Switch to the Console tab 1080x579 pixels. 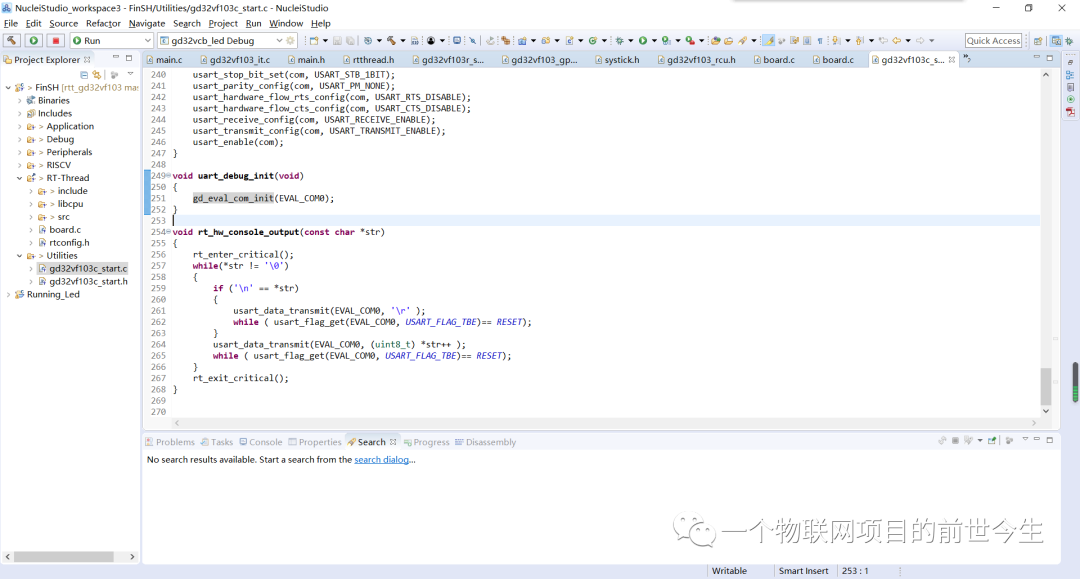261,441
